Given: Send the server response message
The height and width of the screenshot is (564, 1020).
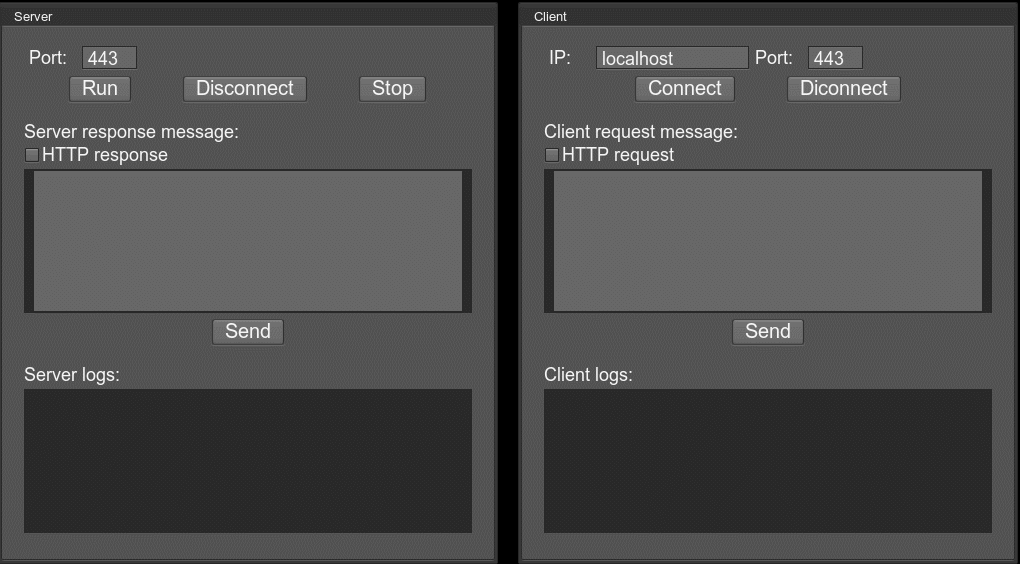Looking at the screenshot, I should coord(248,332).
